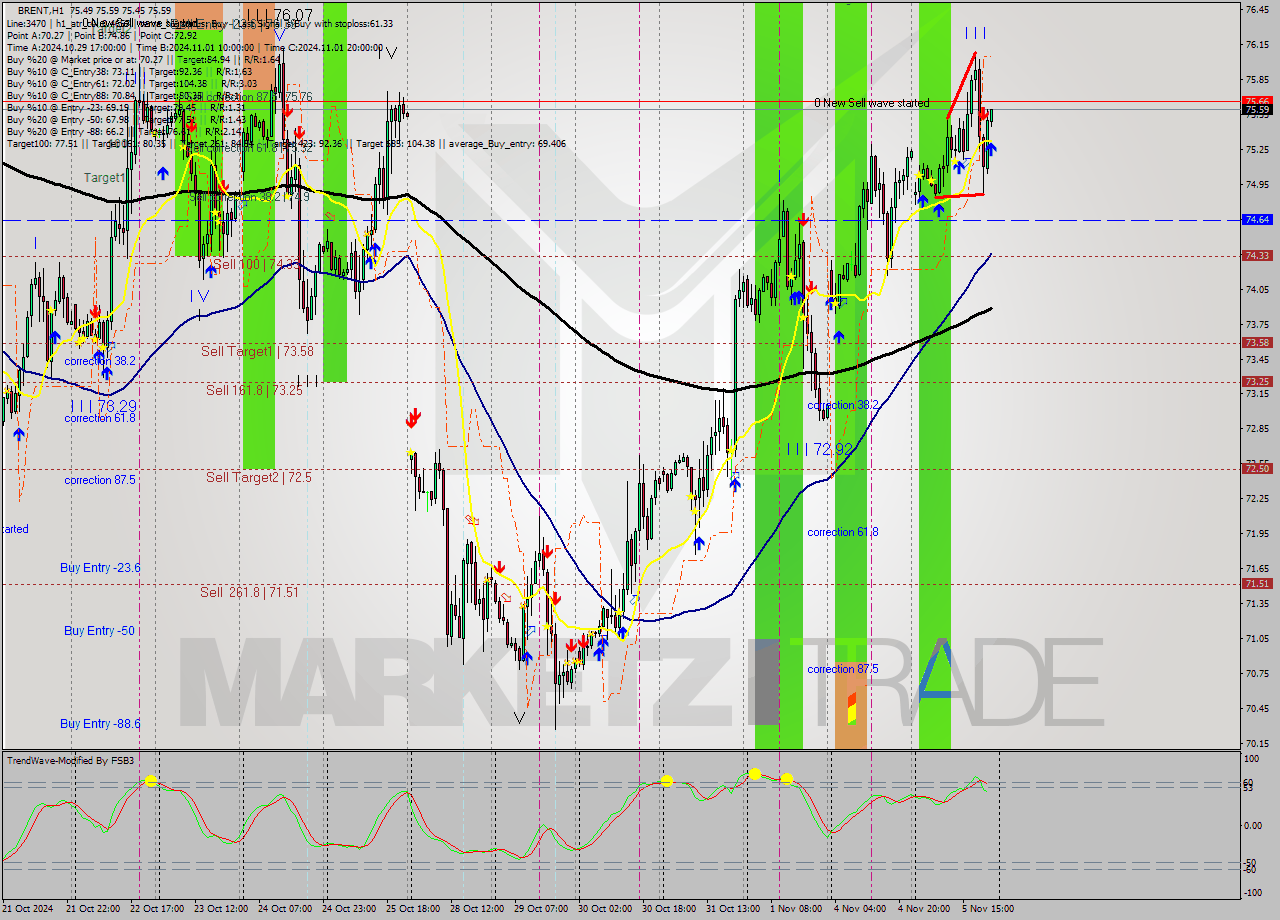Click the '22 Oct 17:00' time label
1280x920 pixels.
[x=159, y=909]
